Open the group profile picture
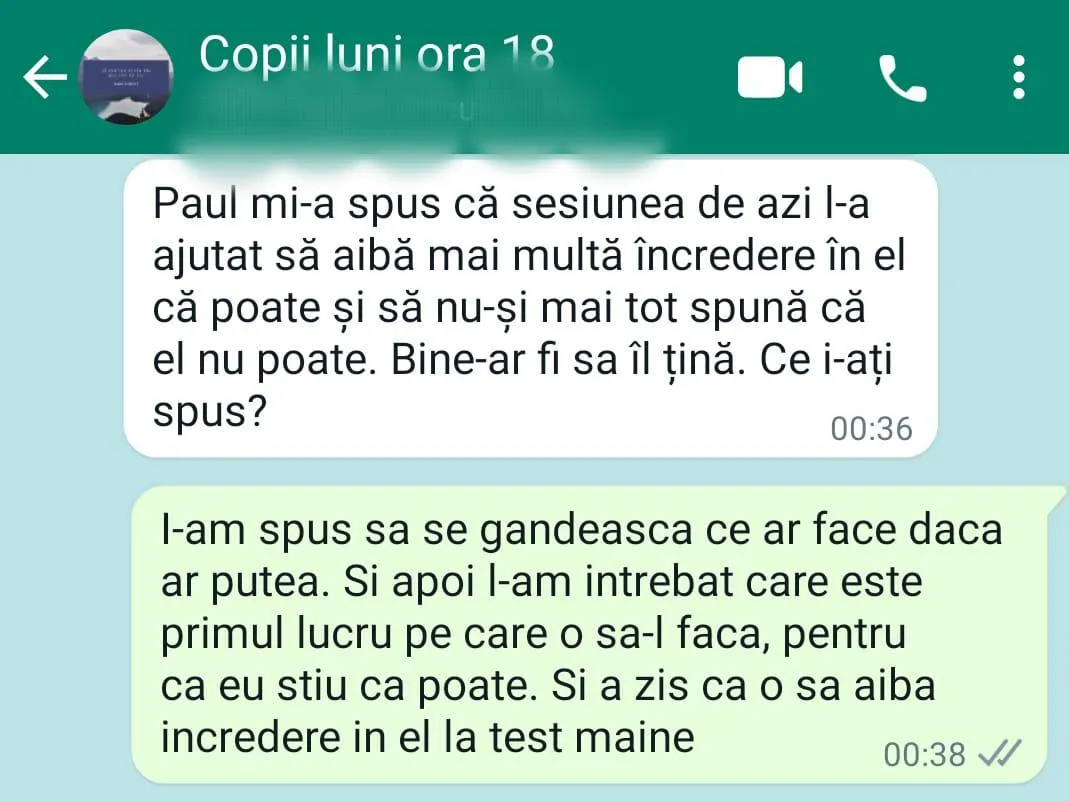This screenshot has height=801, width=1069. click(125, 77)
